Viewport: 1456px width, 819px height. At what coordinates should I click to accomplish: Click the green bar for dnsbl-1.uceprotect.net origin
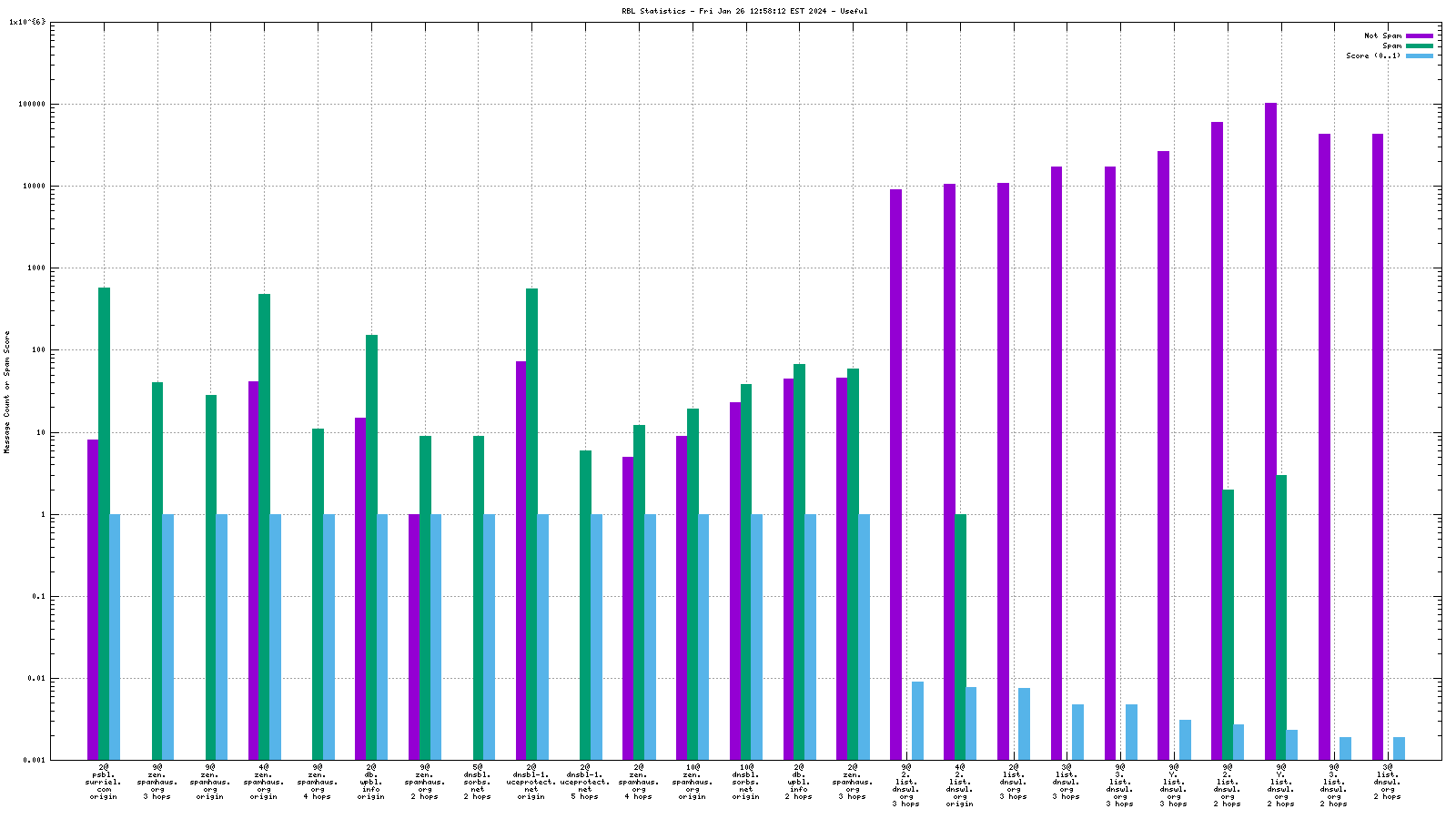[x=531, y=523]
